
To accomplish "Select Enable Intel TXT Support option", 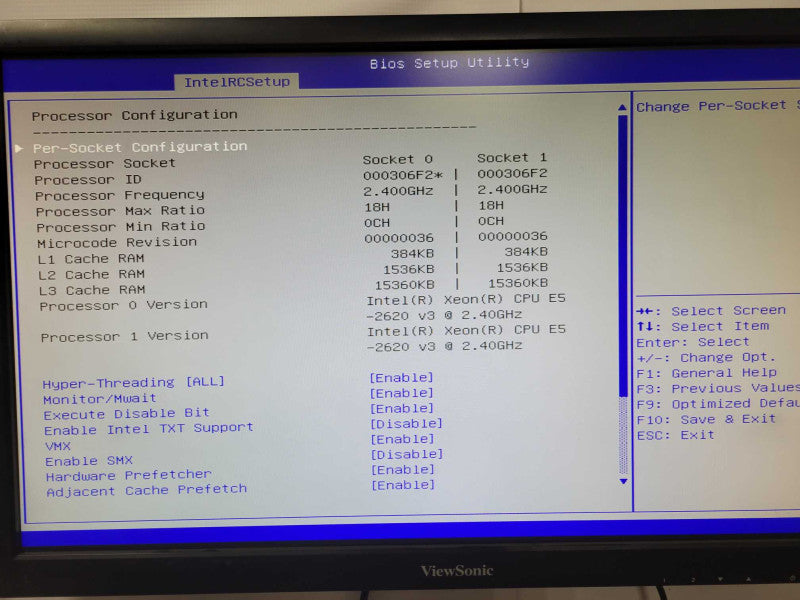I will click(148, 429).
